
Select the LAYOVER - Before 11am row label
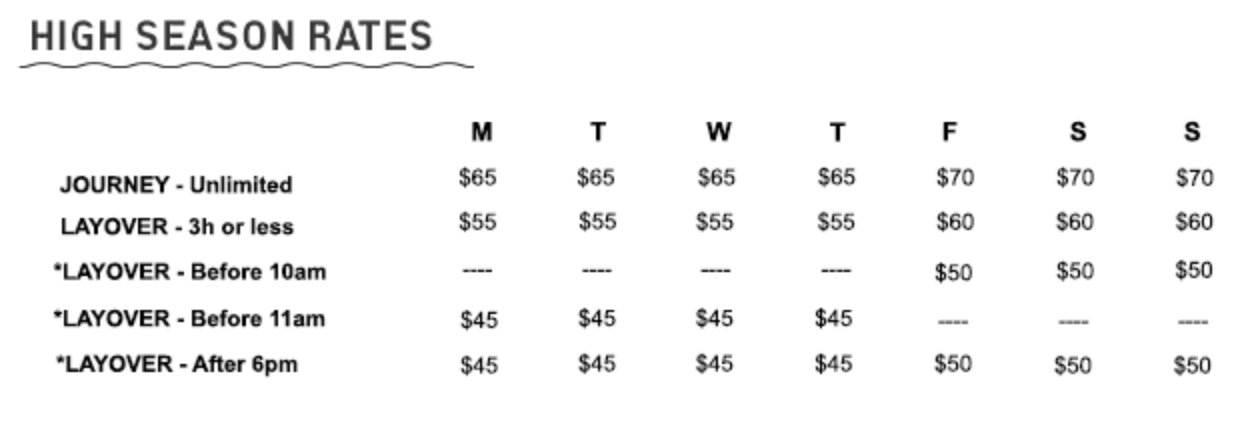point(190,319)
